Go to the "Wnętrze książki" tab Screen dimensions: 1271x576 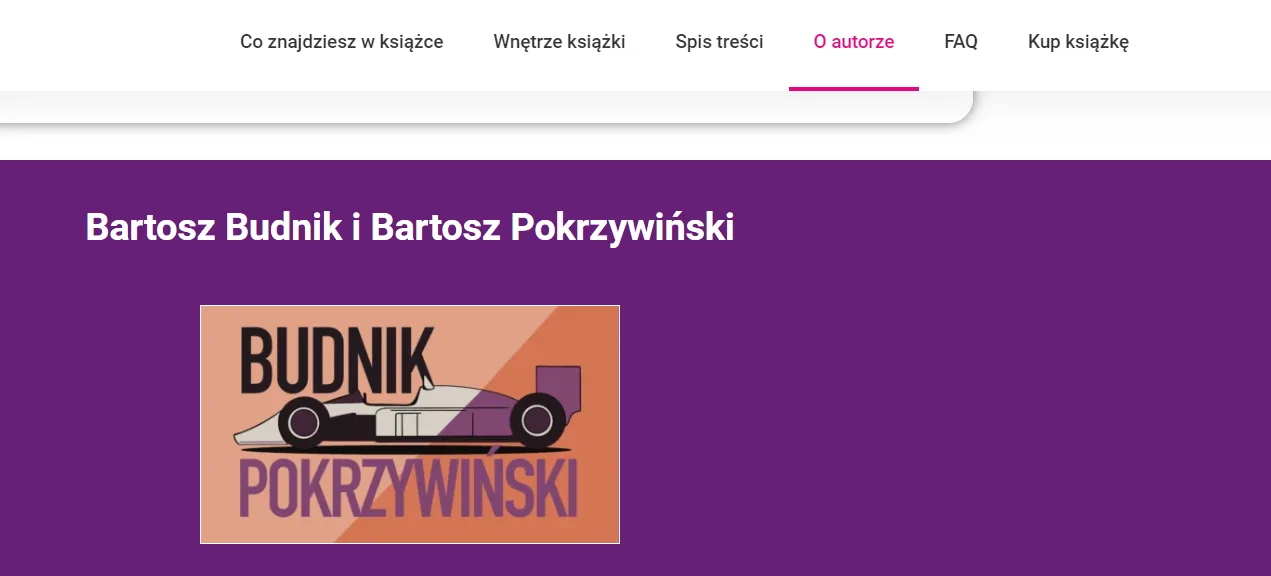pos(559,42)
